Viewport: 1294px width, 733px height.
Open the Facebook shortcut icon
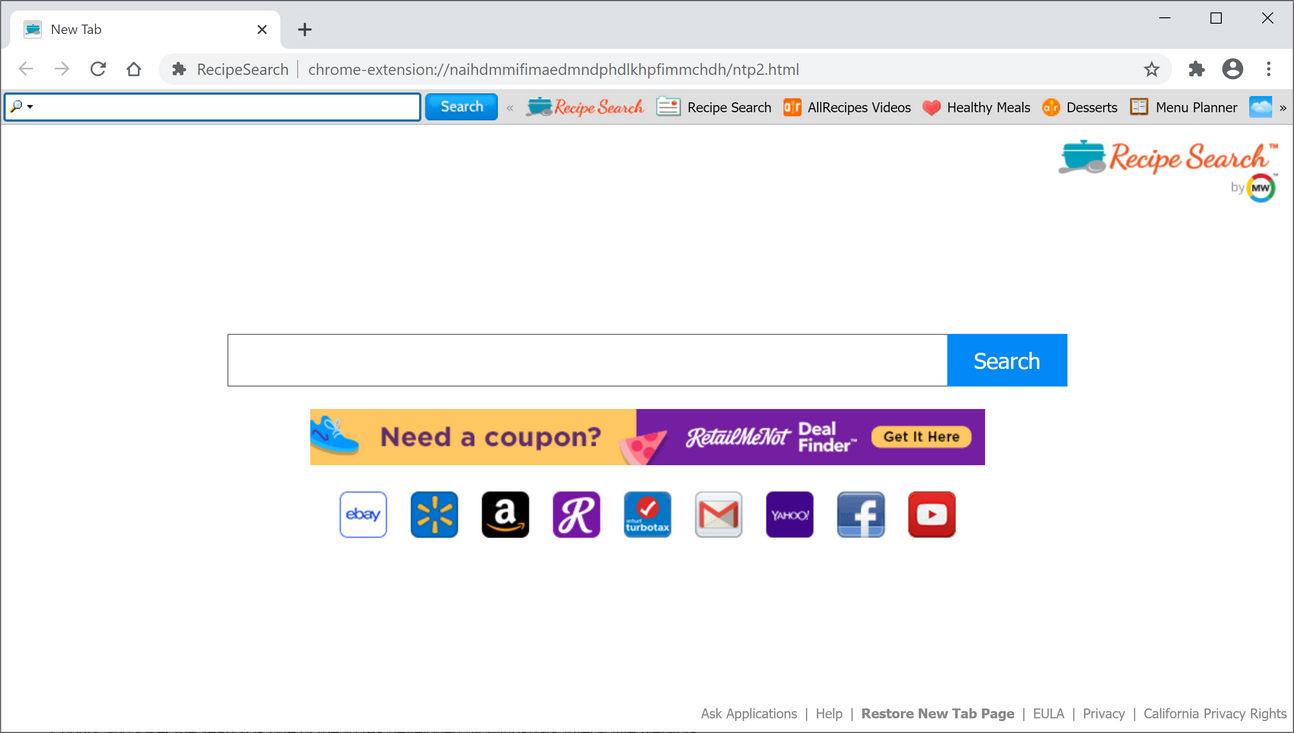[860, 514]
